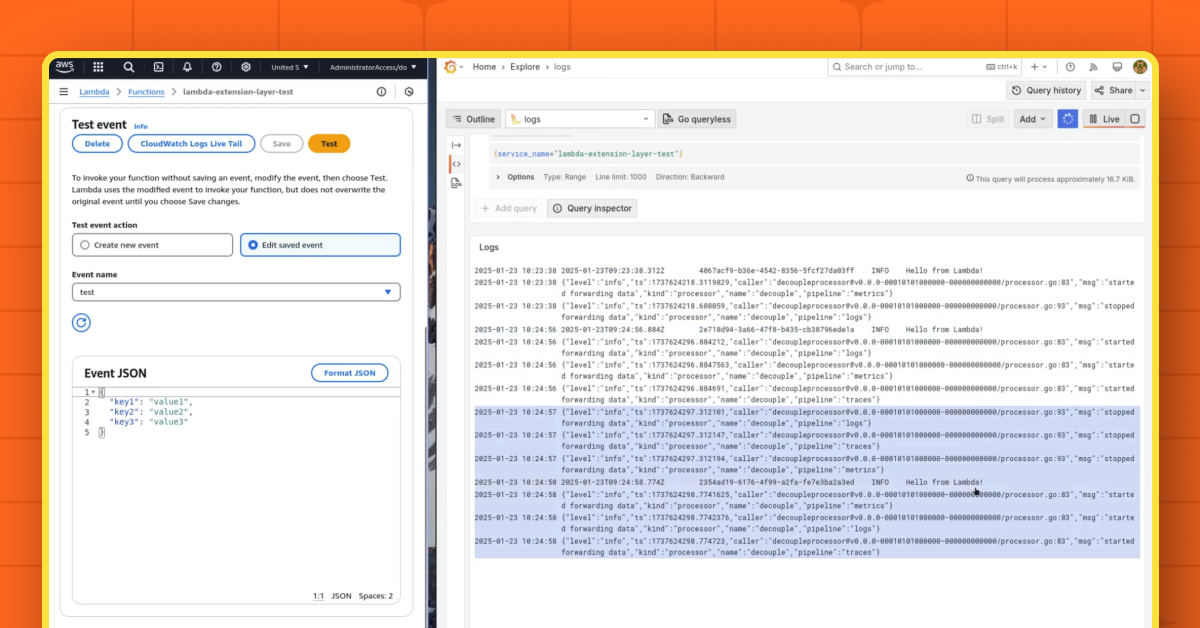
Task: Open the logs datasource dropdown
Action: (578, 118)
